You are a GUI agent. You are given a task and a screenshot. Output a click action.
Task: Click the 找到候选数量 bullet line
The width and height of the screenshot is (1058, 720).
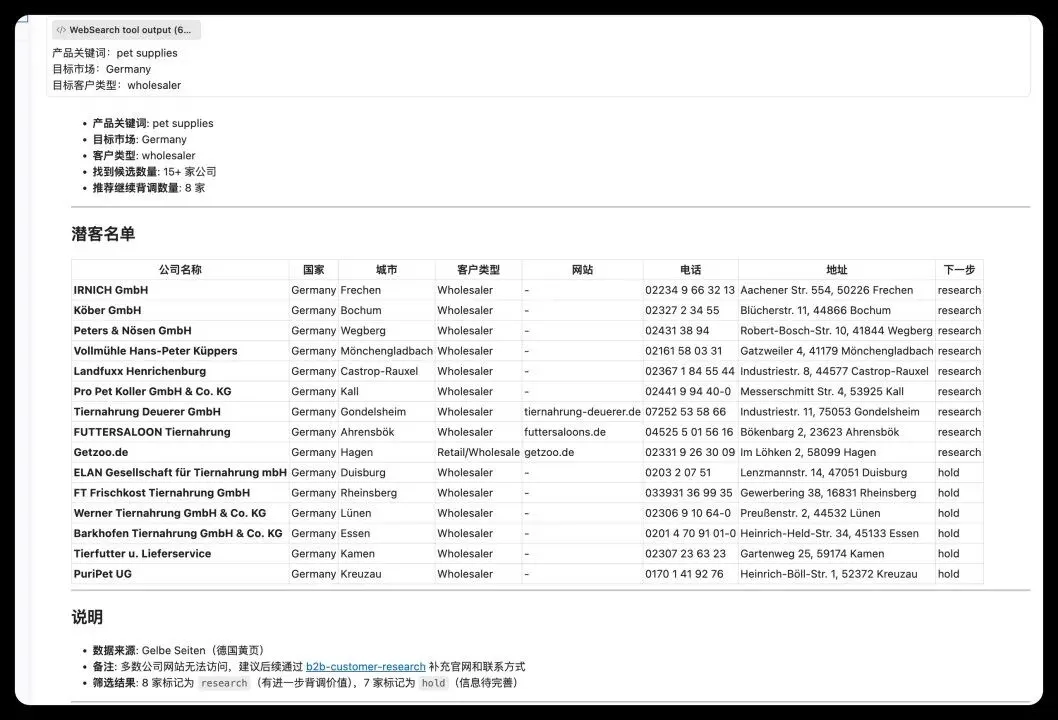pos(155,172)
